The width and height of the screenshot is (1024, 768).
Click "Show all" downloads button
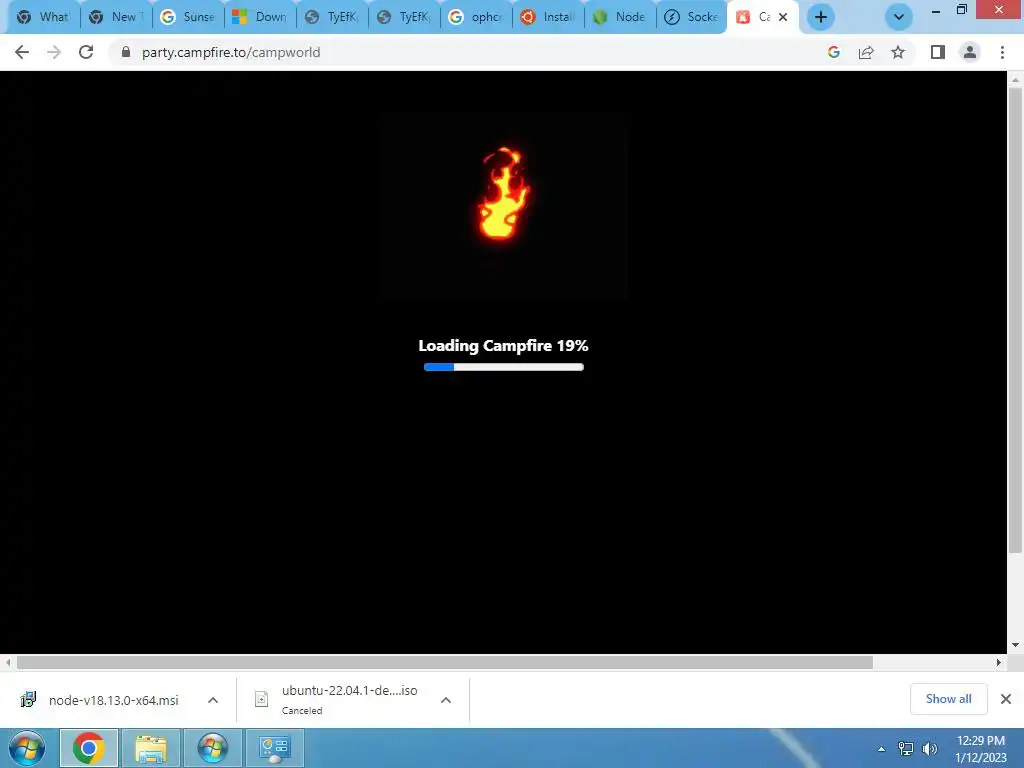click(948, 699)
